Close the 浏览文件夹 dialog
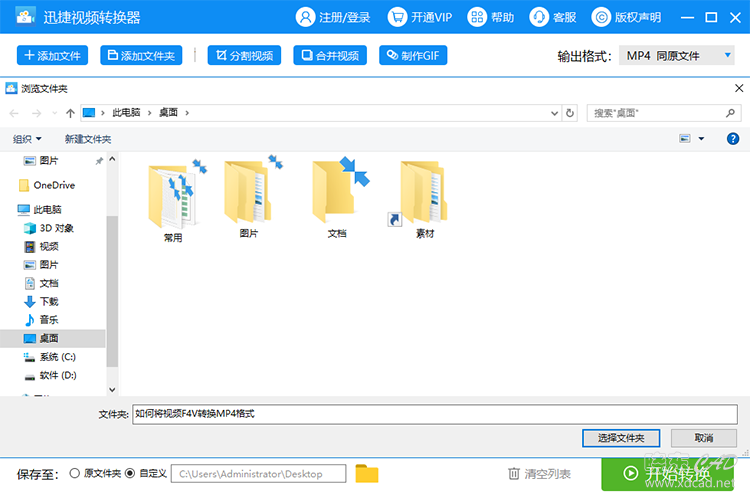The image size is (750, 498). pos(739,88)
